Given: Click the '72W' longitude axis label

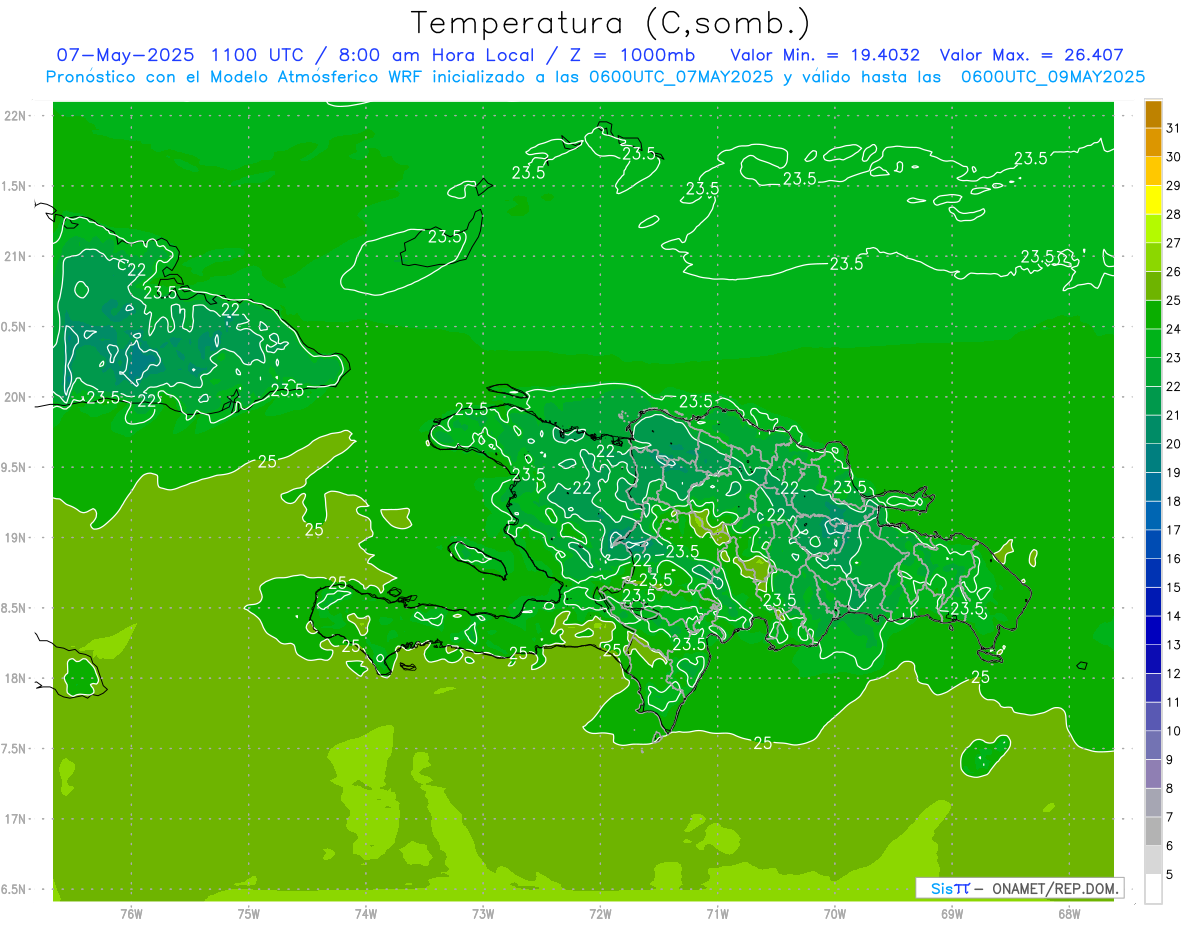Looking at the screenshot, I should click(x=600, y=913).
